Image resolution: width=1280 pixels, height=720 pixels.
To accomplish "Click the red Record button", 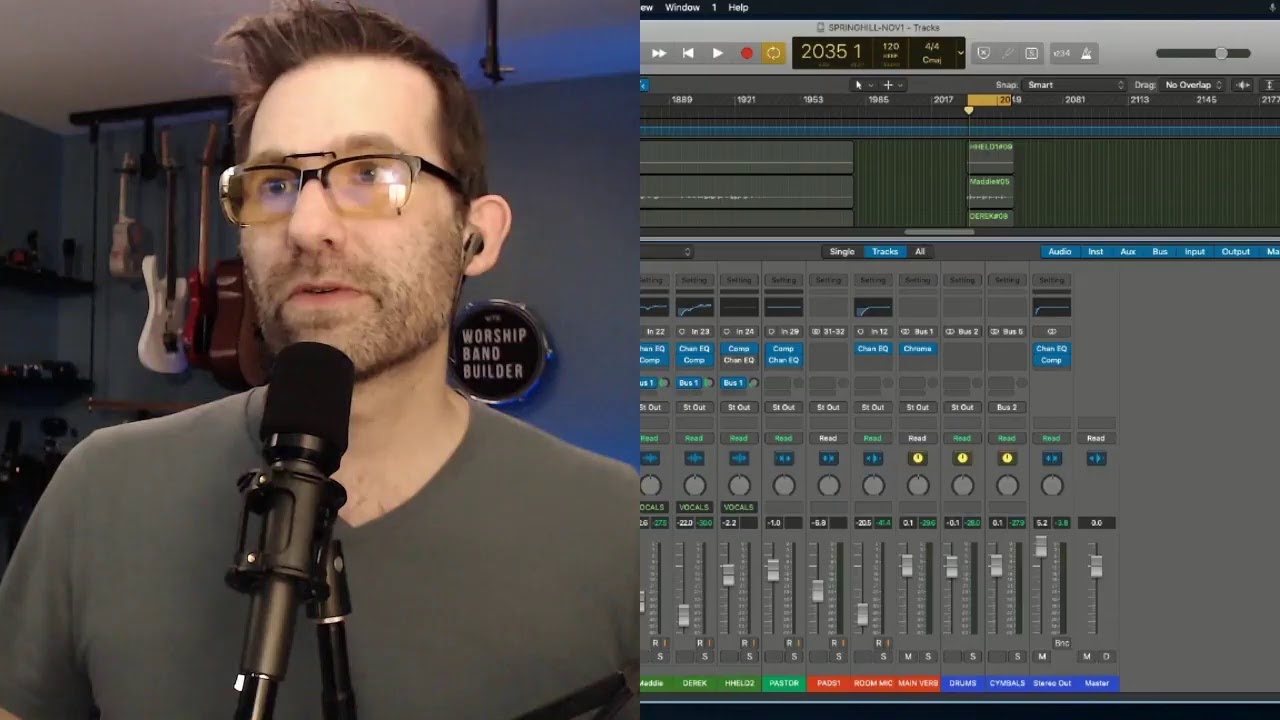I will (746, 53).
